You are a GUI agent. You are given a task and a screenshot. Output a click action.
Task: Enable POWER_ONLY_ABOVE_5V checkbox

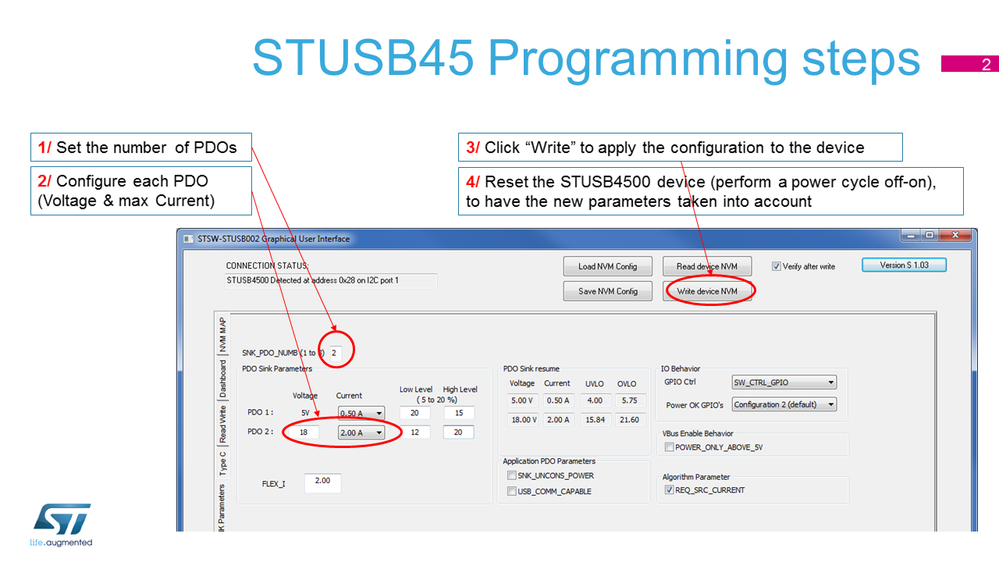669,447
